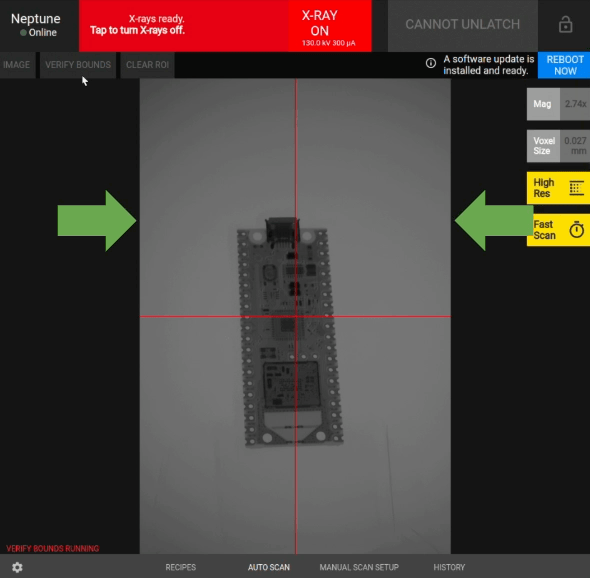The image size is (590, 578).
Task: Open the settings gear icon
Action: 17,567
